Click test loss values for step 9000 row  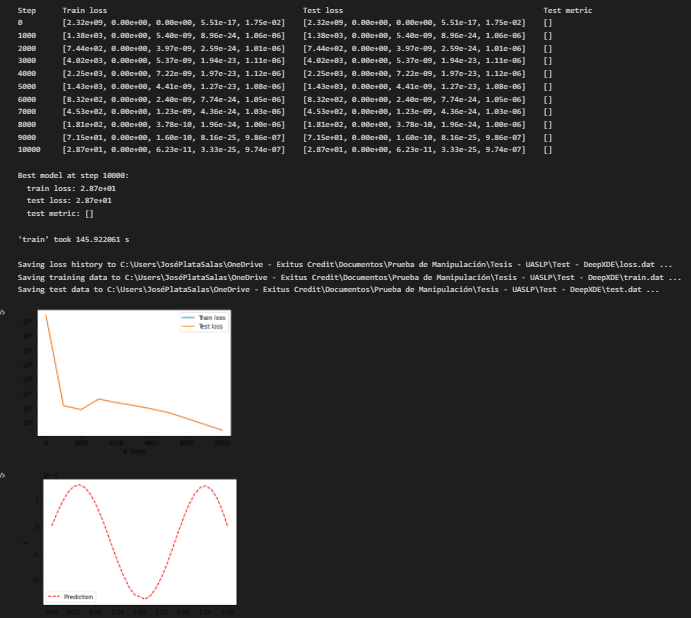[x=414, y=138]
